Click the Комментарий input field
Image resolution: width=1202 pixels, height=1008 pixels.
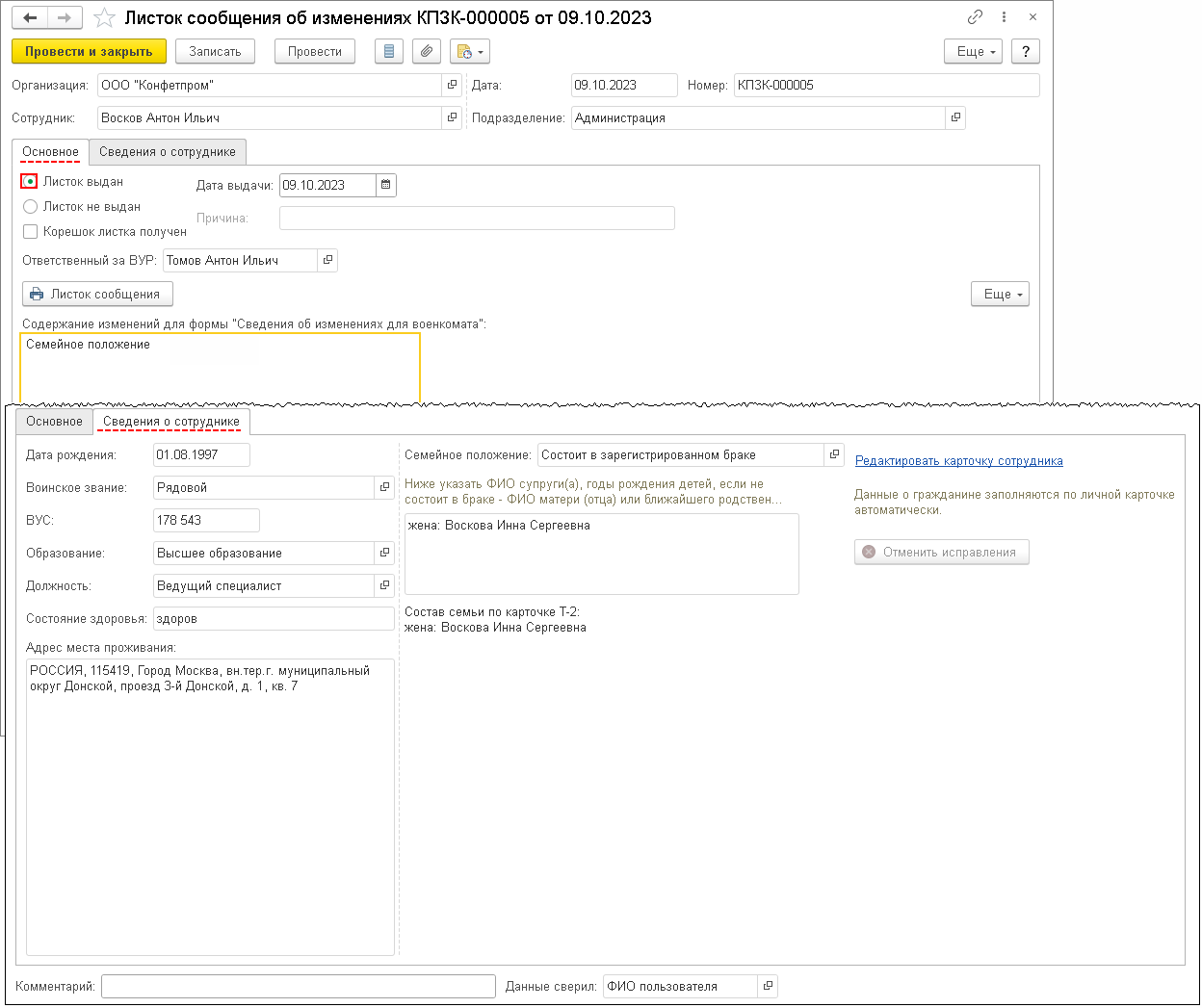299,986
